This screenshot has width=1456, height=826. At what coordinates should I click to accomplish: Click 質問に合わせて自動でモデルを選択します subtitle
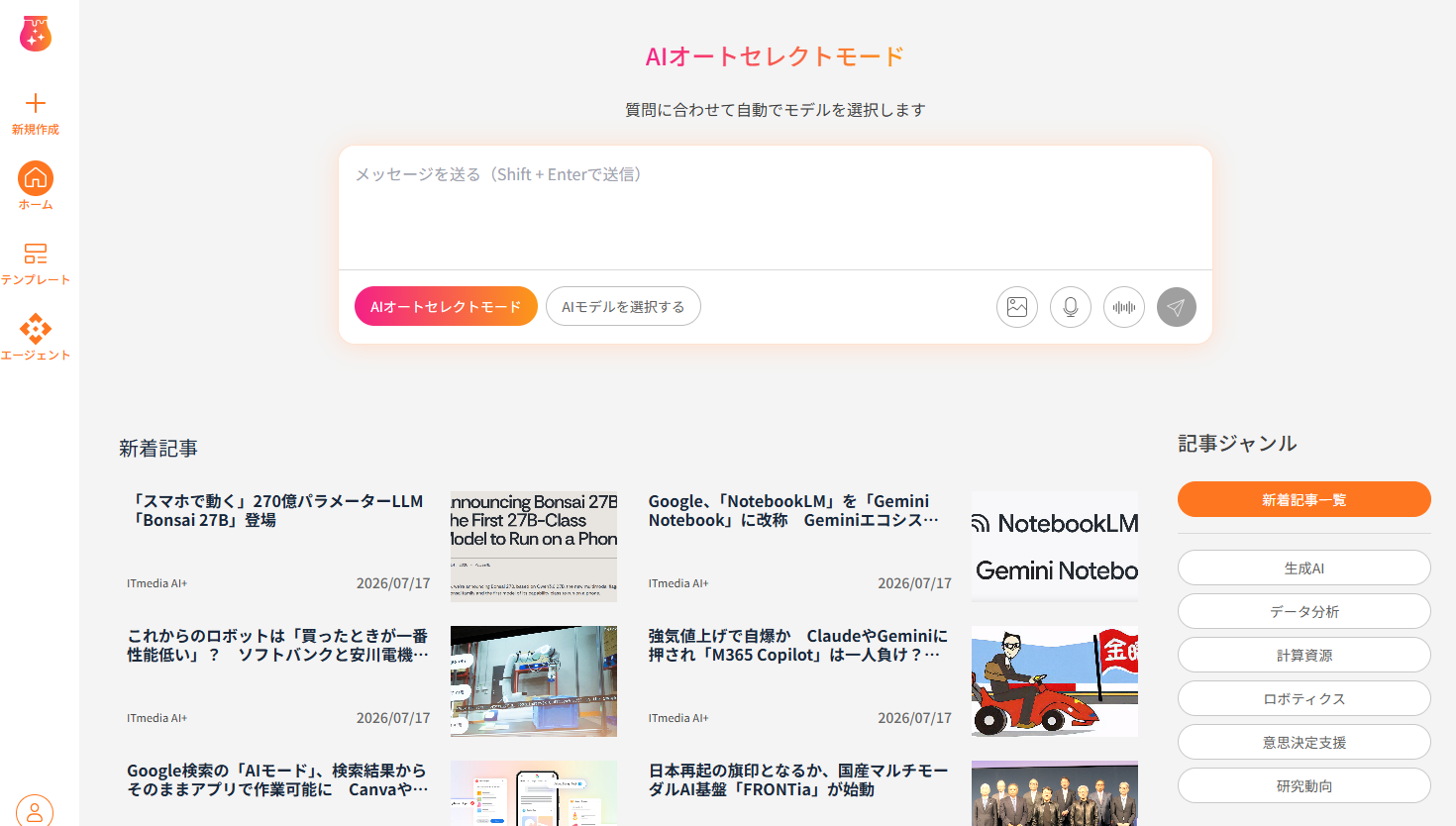pyautogui.click(x=776, y=110)
